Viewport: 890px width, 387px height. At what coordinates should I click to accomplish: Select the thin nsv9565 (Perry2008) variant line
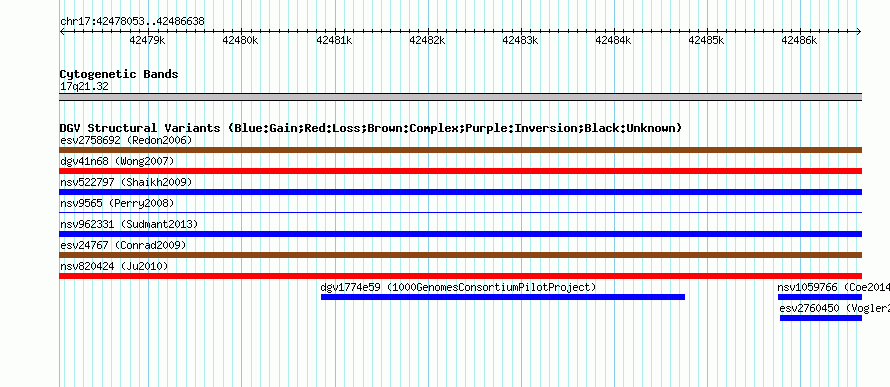(460, 213)
